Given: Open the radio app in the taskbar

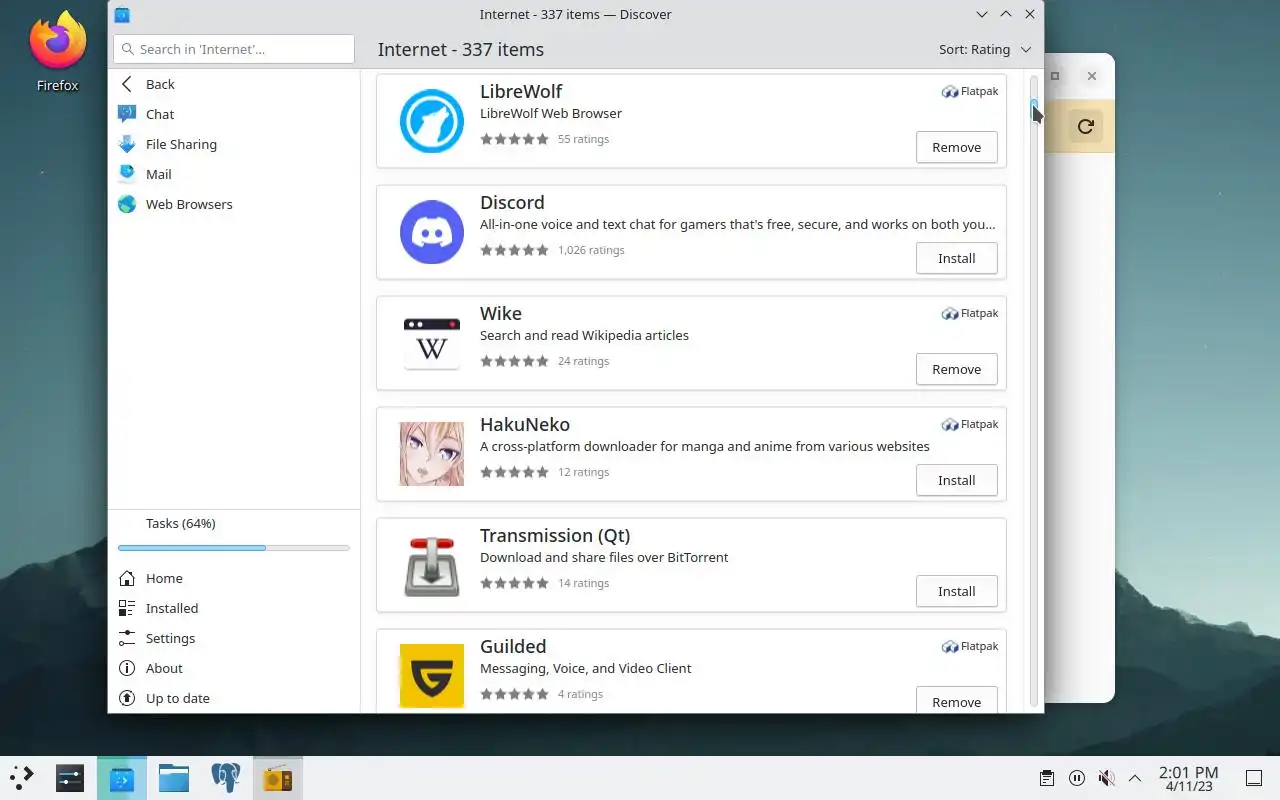Looking at the screenshot, I should 278,778.
